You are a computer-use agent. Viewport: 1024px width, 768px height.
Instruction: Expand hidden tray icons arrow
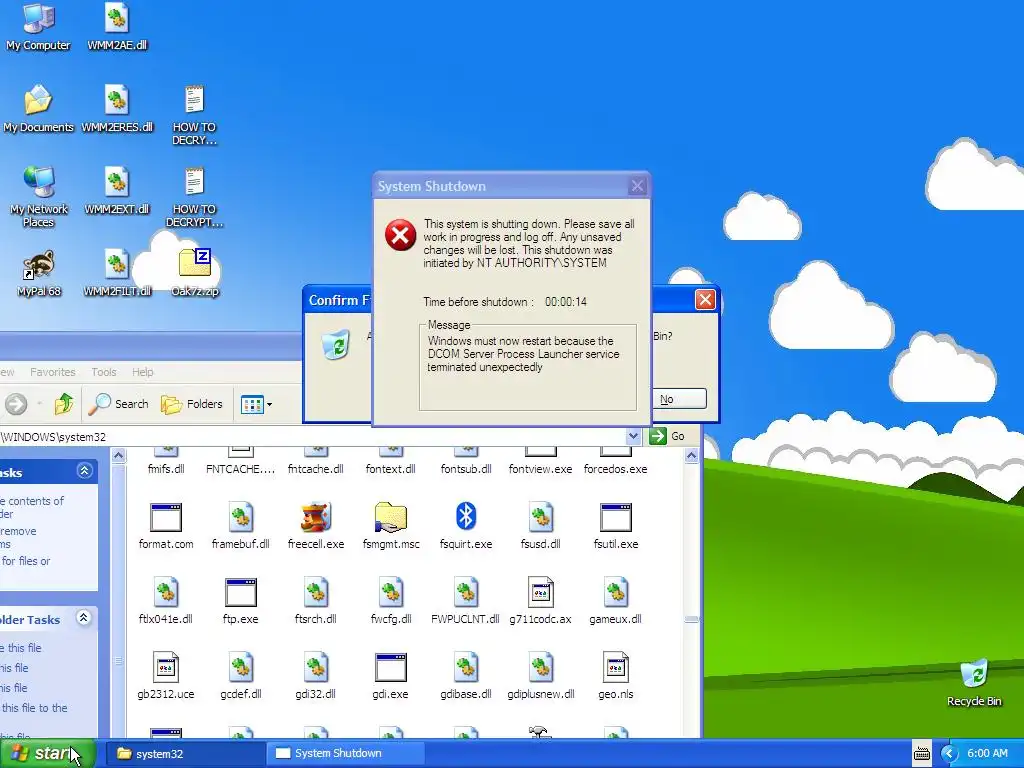coord(950,754)
